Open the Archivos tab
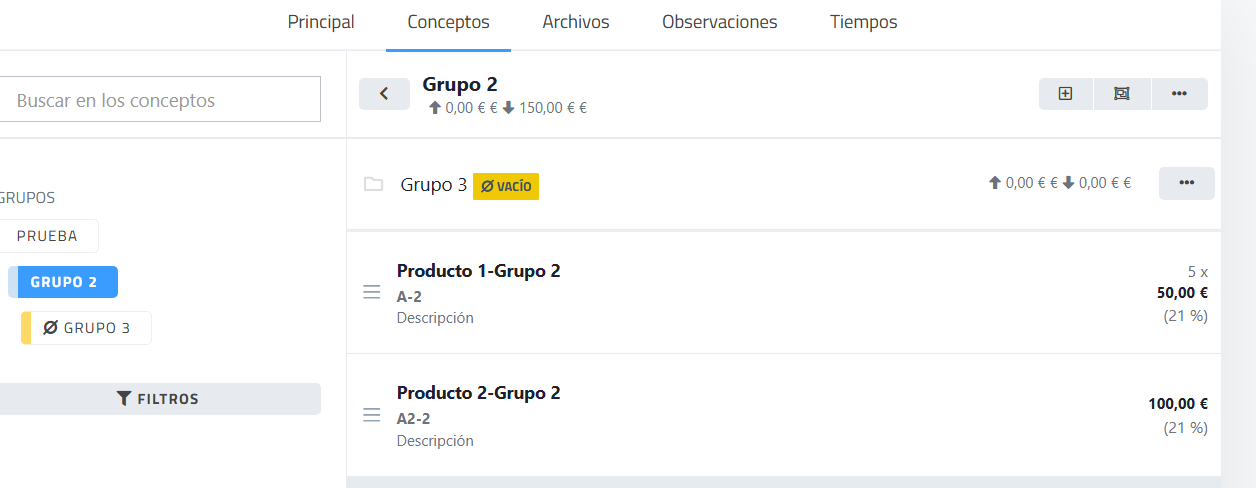The height and width of the screenshot is (488, 1256). pyautogui.click(x=576, y=22)
